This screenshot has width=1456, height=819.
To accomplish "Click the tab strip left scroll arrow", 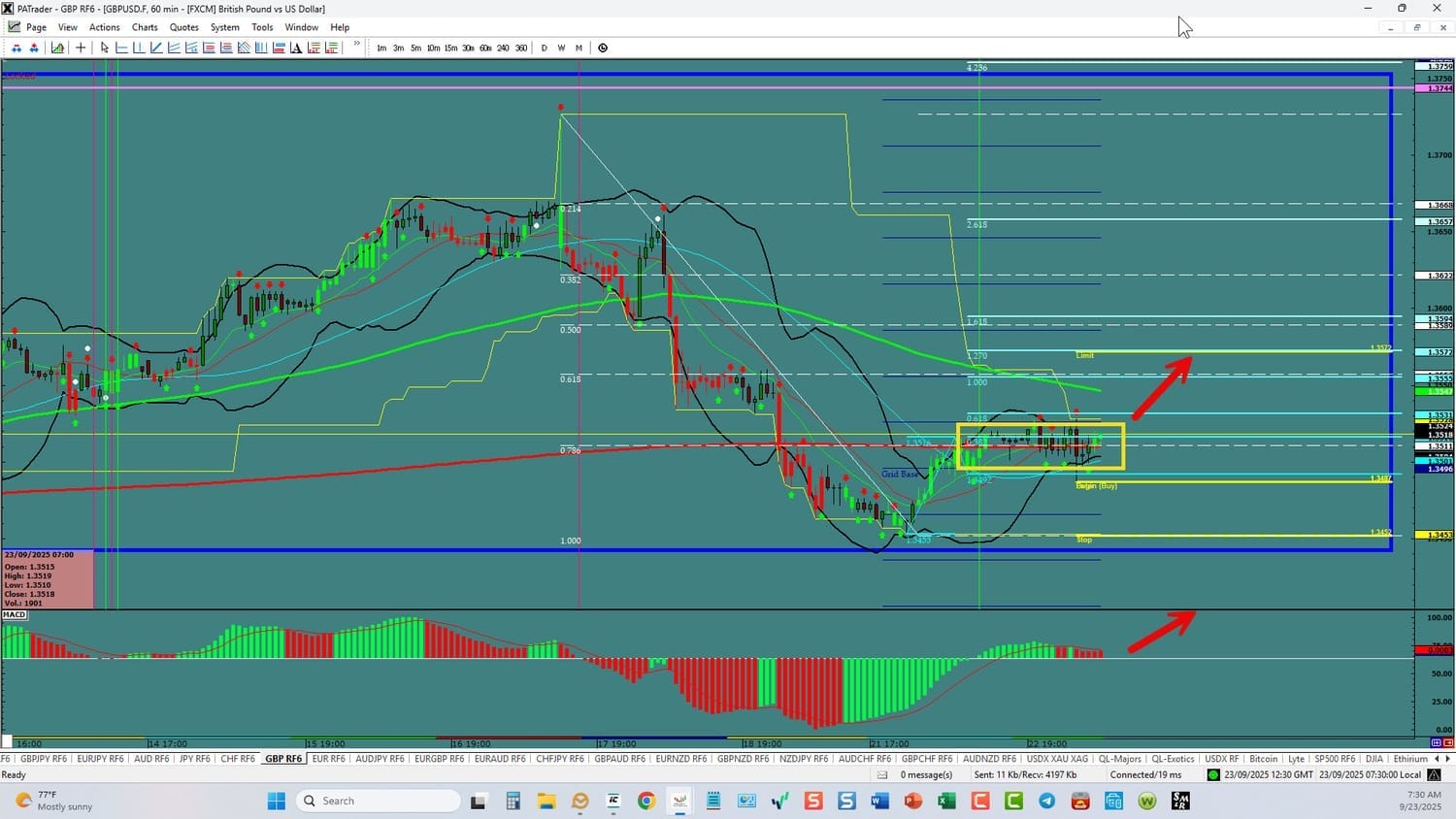I will tap(1437, 759).
